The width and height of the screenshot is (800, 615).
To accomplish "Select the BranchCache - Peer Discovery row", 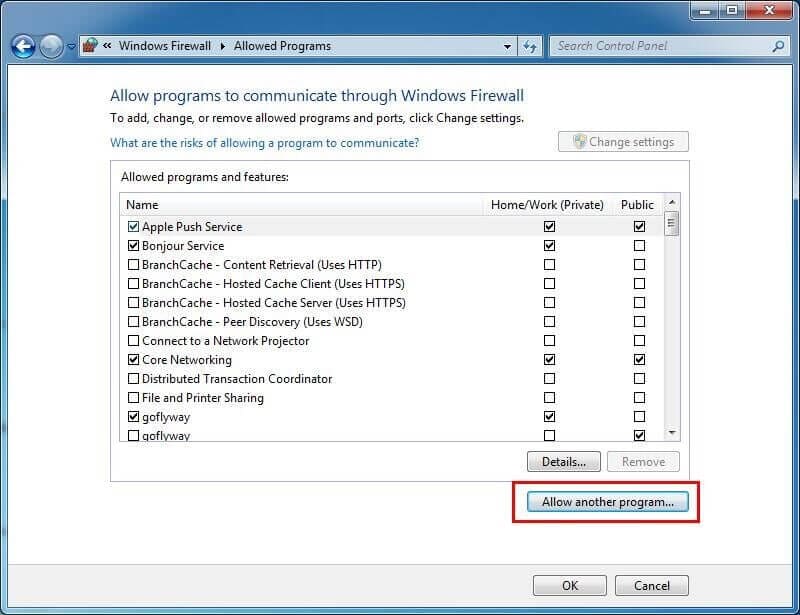I will pos(391,322).
